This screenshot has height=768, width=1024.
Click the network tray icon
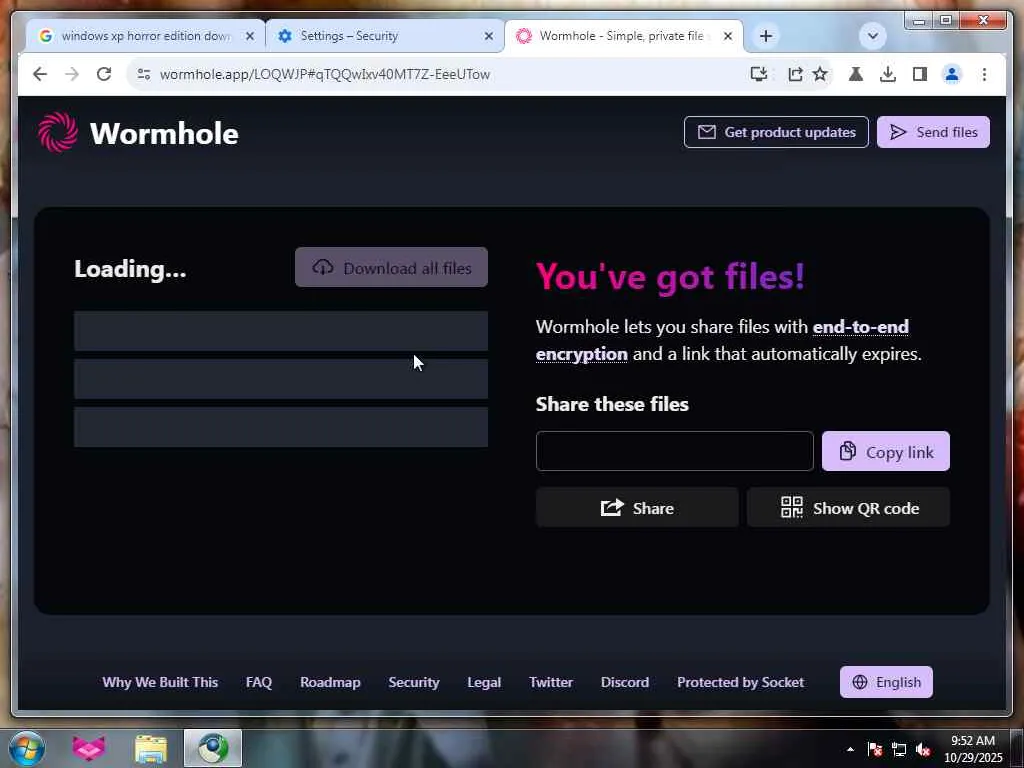pyautogui.click(x=899, y=749)
